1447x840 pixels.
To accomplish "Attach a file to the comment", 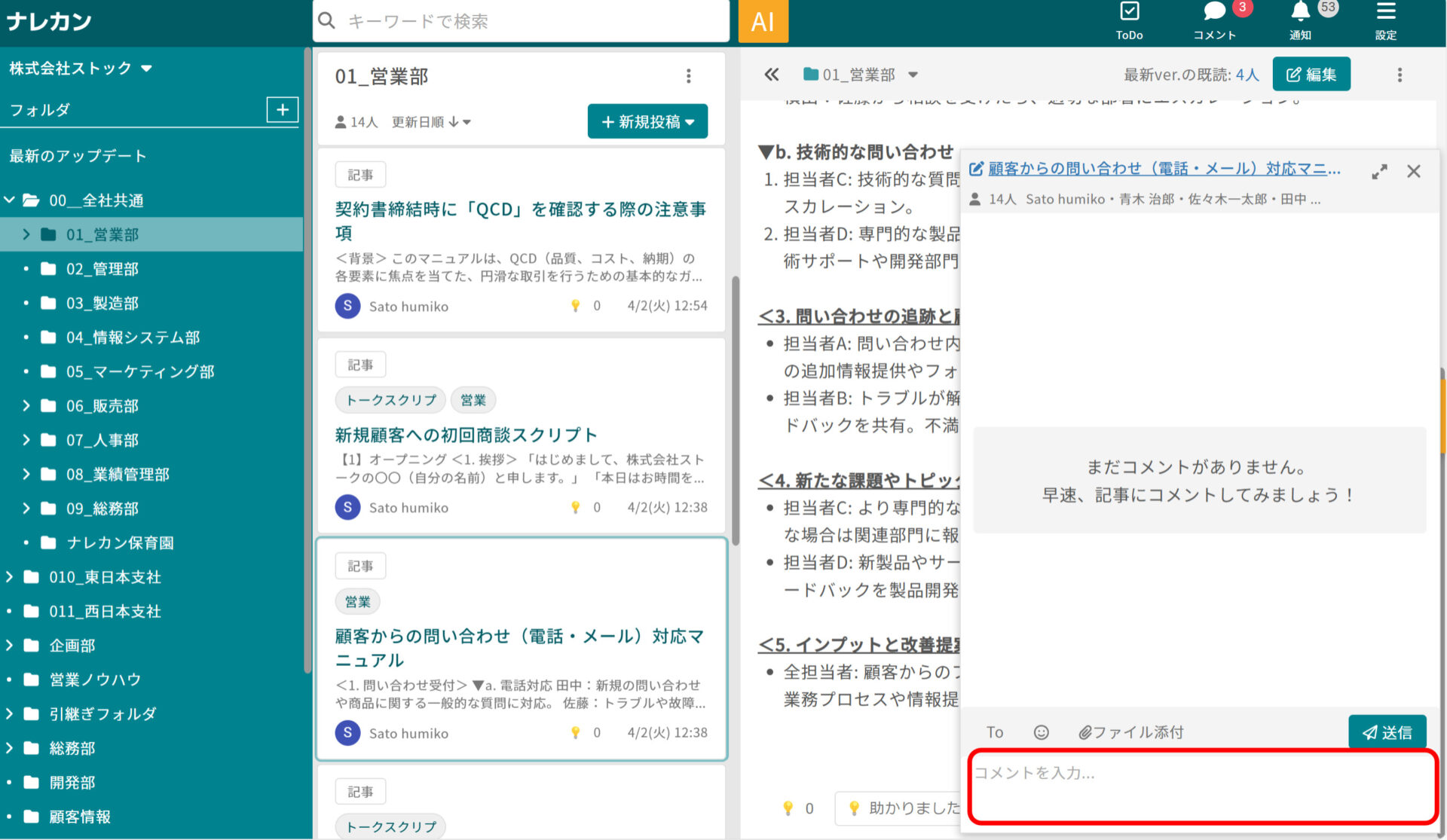I will [x=1130, y=732].
